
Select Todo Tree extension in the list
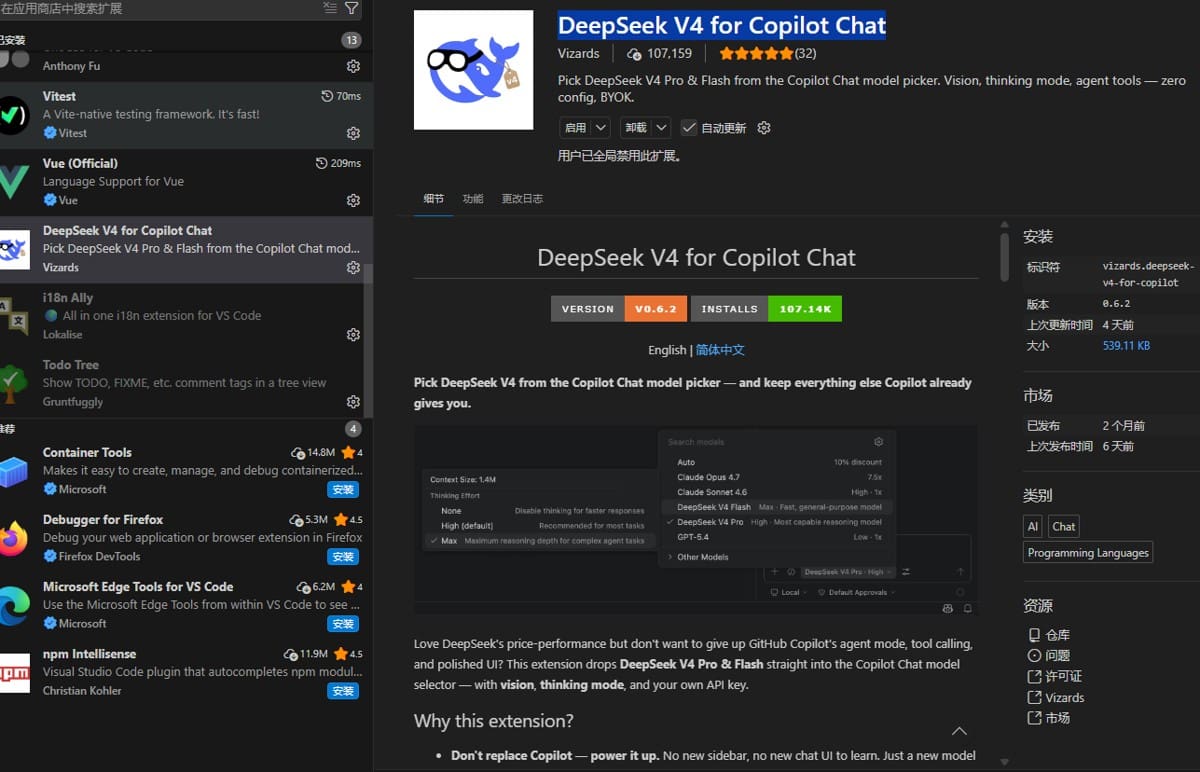186,384
